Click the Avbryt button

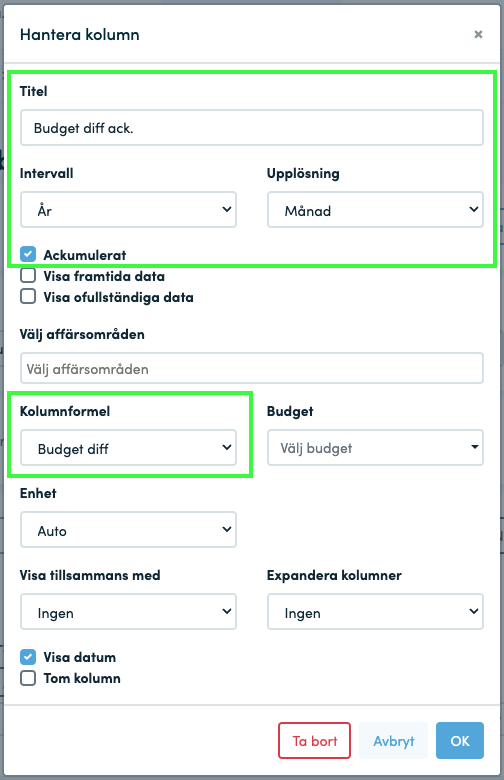394,741
